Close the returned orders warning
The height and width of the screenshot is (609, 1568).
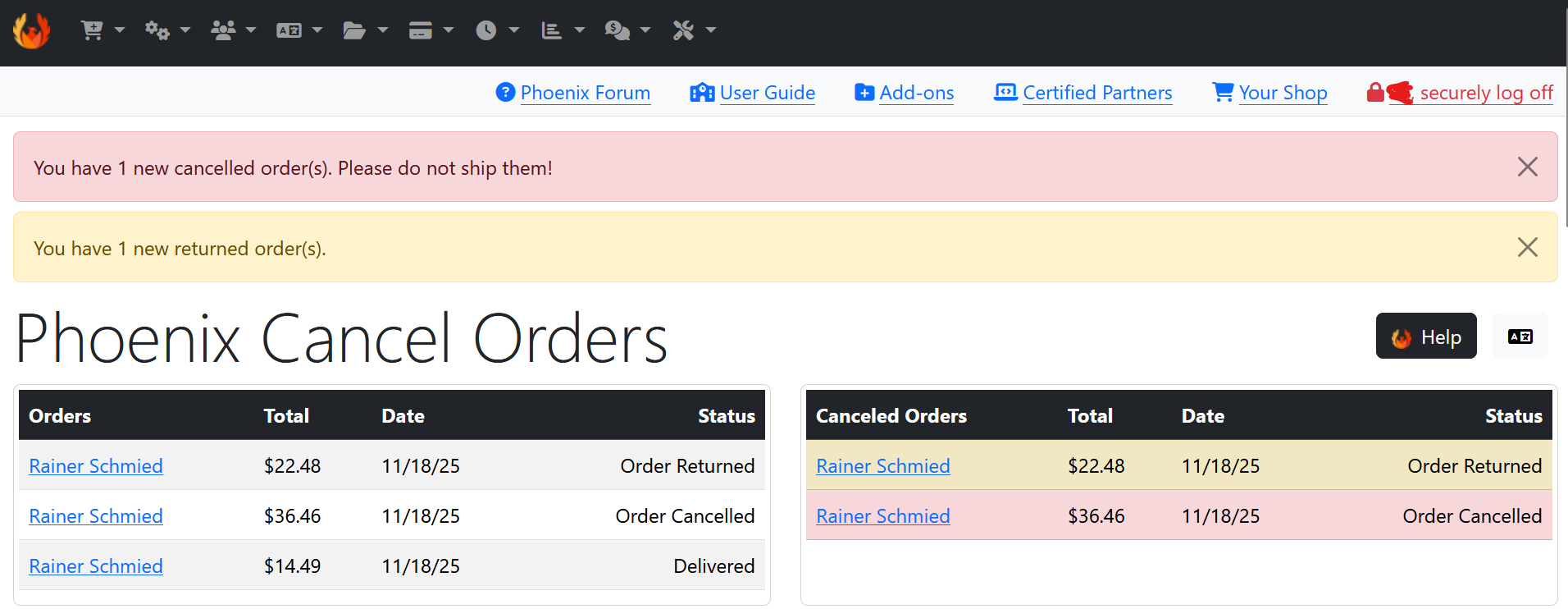click(x=1527, y=247)
